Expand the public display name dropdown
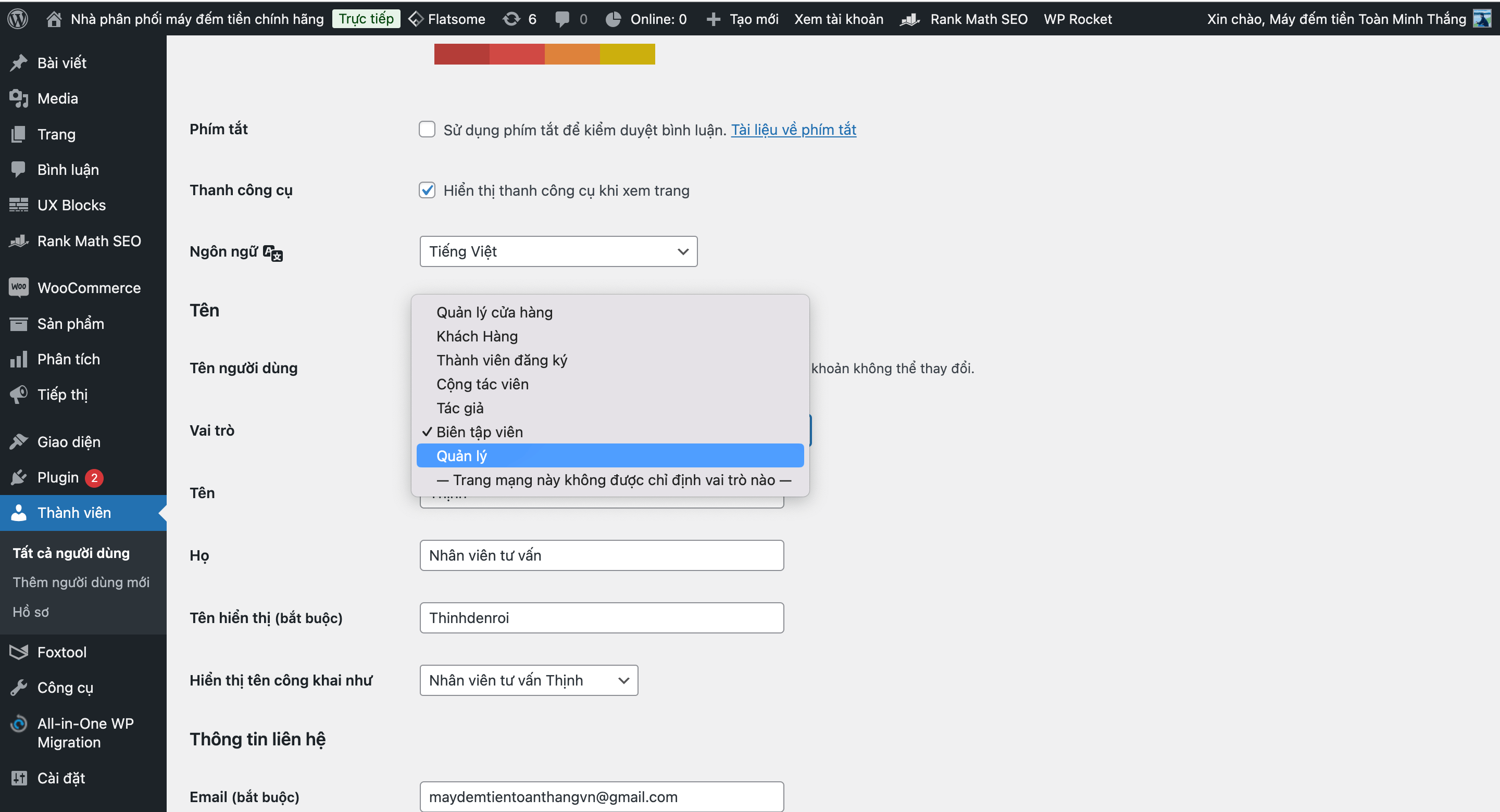This screenshot has width=1500, height=812. point(528,680)
